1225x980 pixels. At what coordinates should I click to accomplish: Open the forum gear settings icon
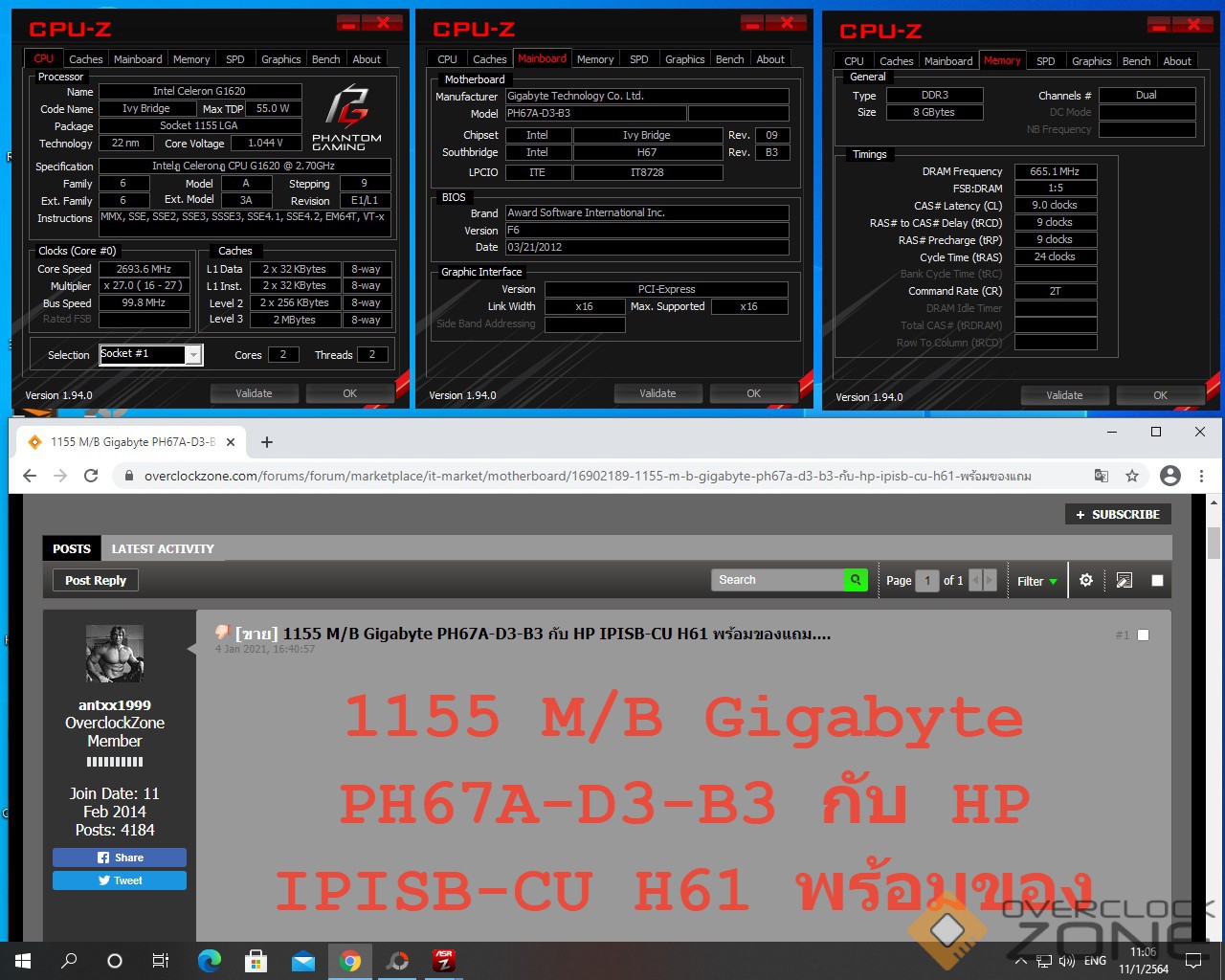[1086, 580]
